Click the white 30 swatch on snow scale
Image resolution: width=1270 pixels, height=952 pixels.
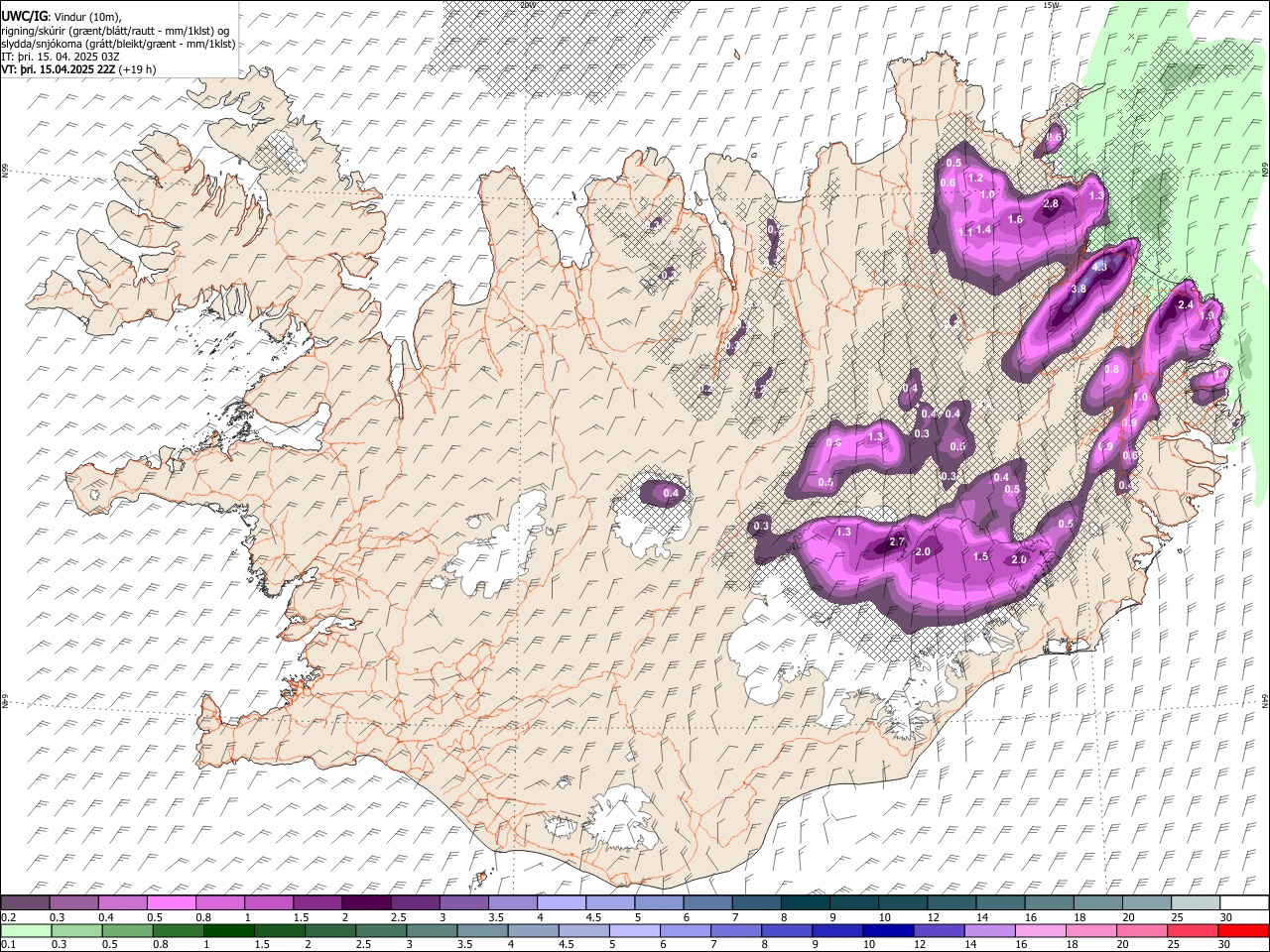[1243, 902]
